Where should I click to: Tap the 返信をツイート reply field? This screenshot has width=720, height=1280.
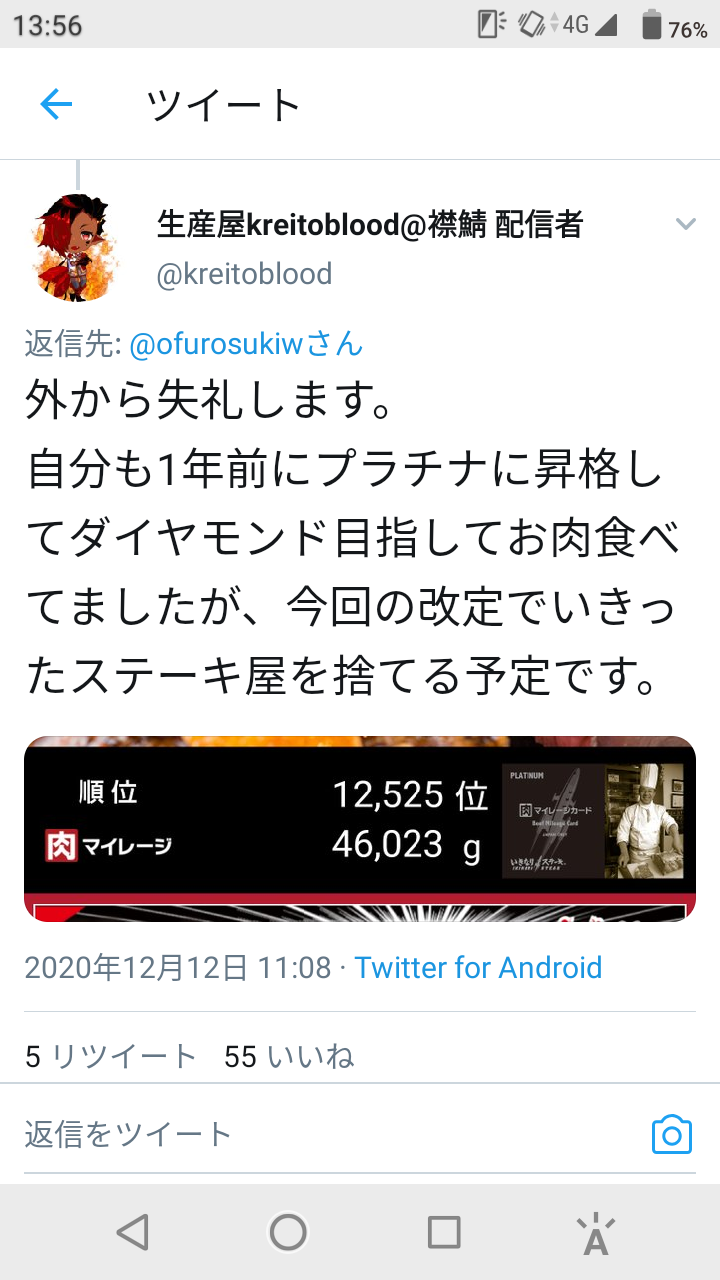point(330,1134)
